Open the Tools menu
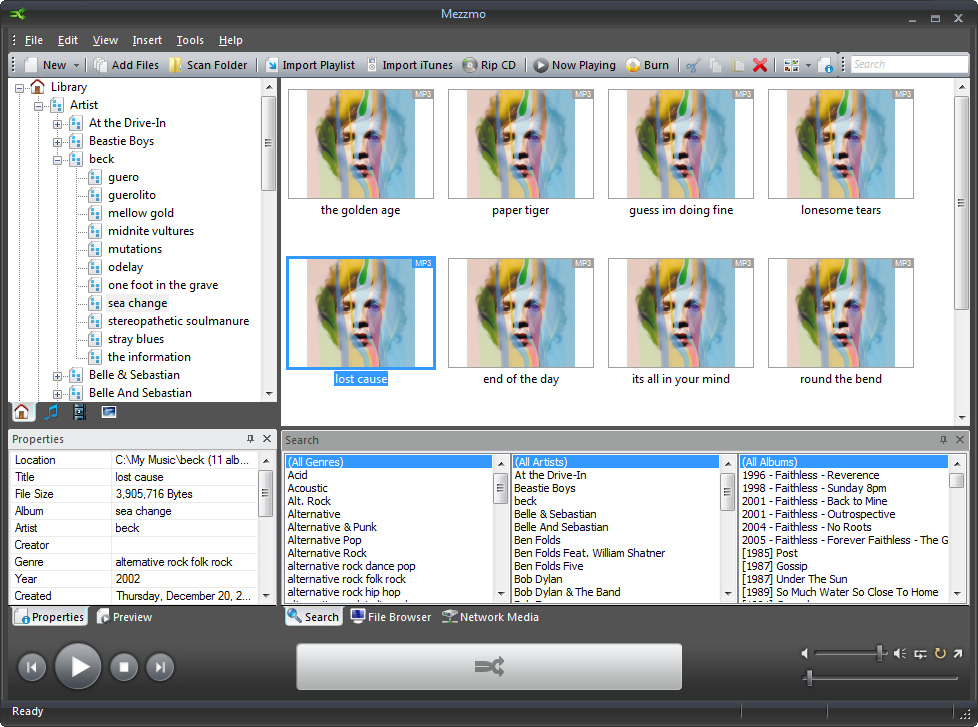Image resolution: width=978 pixels, height=727 pixels. pyautogui.click(x=190, y=40)
